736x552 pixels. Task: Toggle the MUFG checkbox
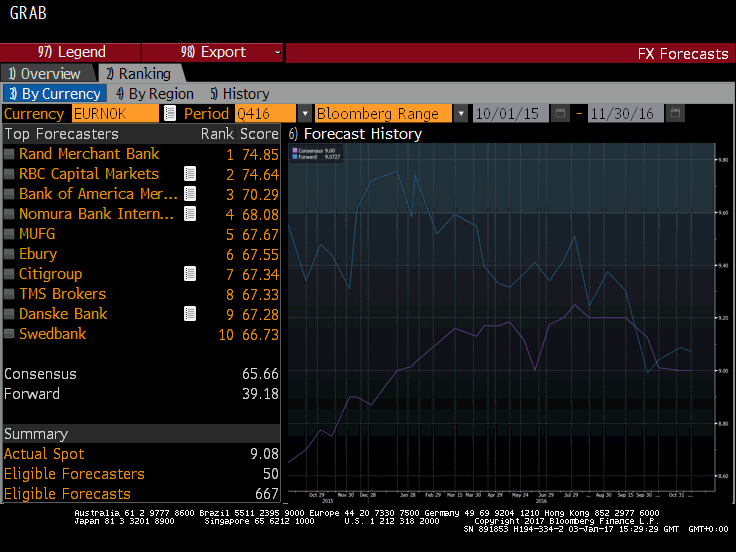(9, 234)
